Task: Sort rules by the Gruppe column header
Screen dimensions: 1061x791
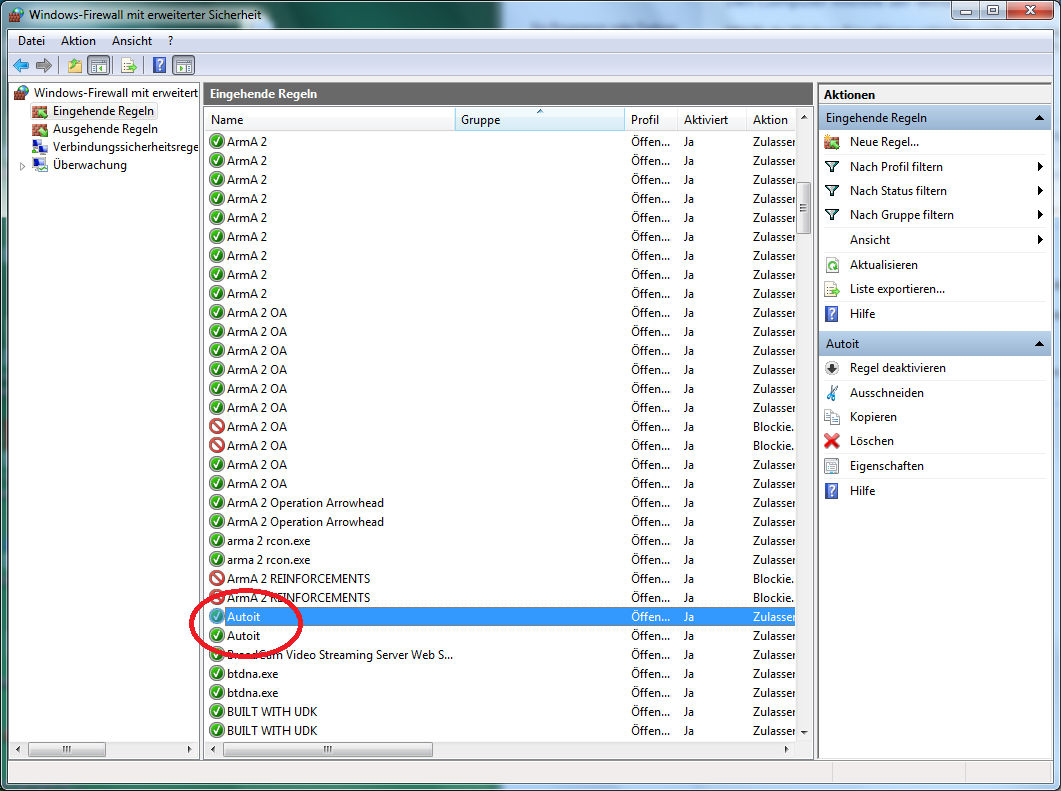Action: click(540, 120)
